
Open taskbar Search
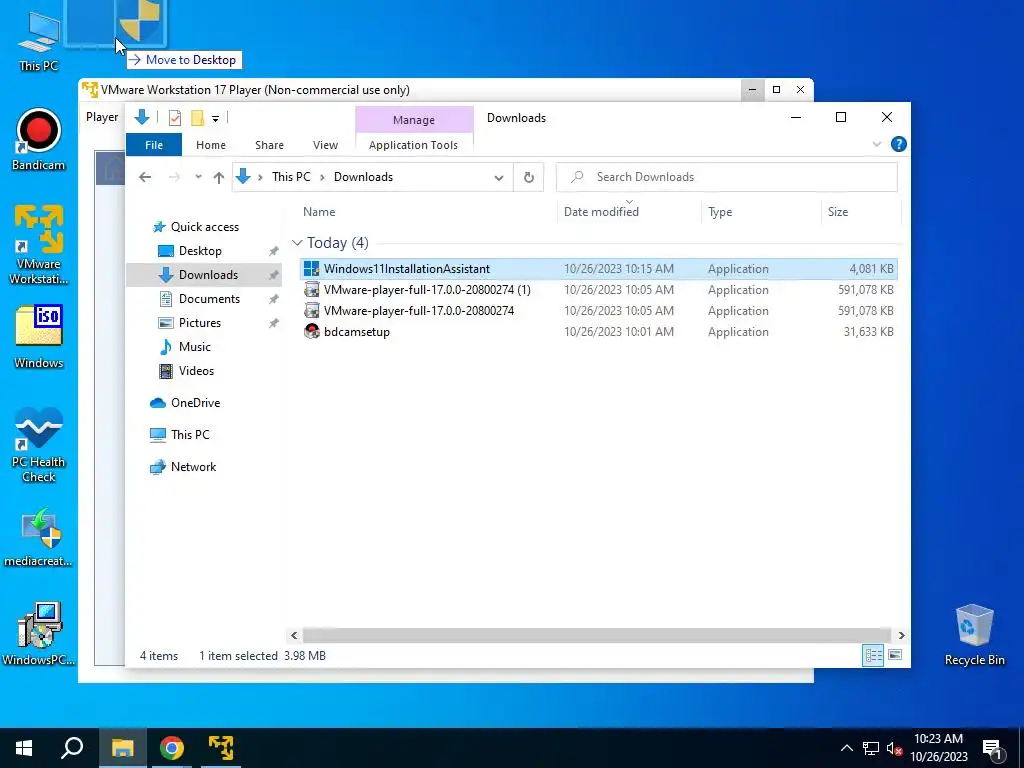tap(72, 748)
